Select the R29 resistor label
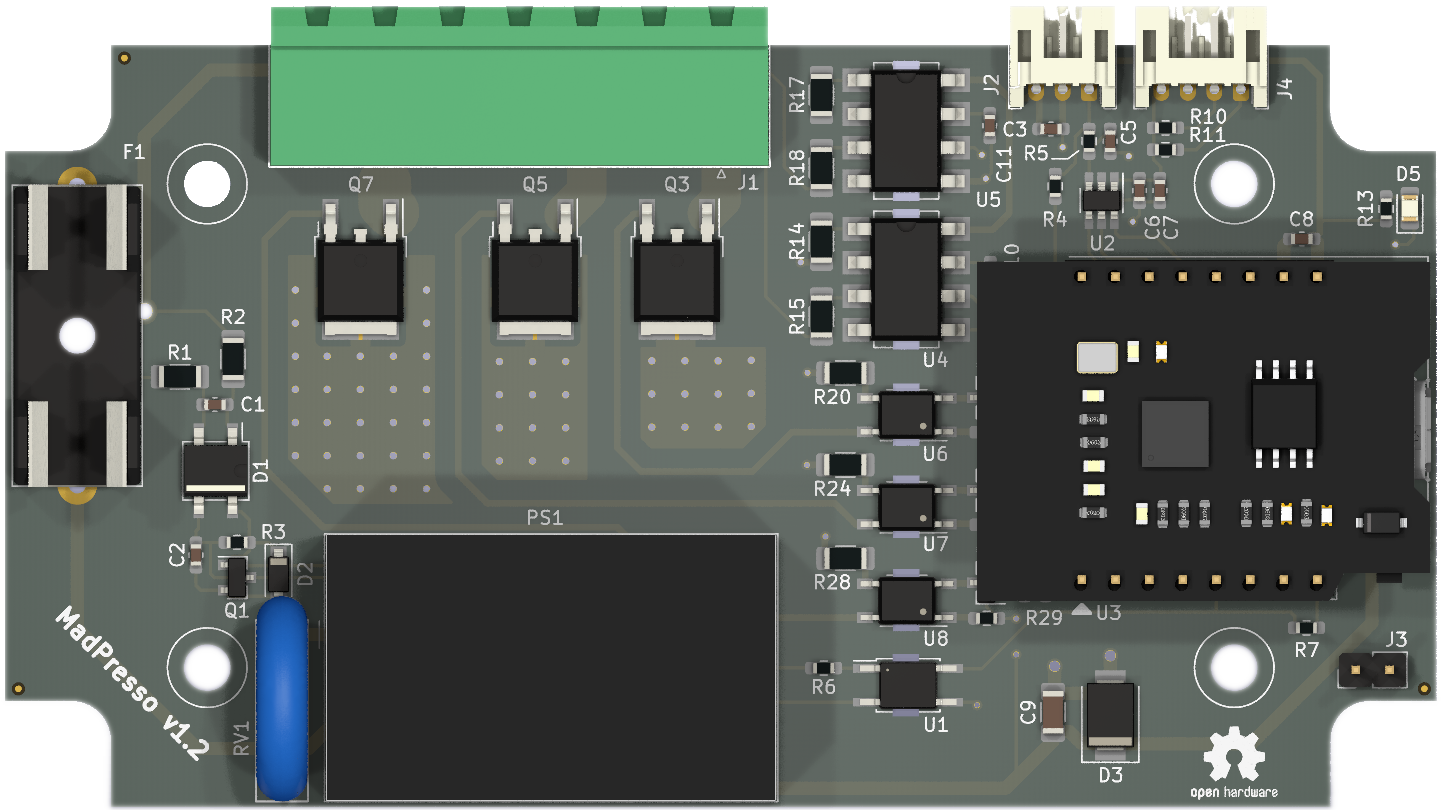Viewport: 1452px width, 810px height. (1044, 619)
